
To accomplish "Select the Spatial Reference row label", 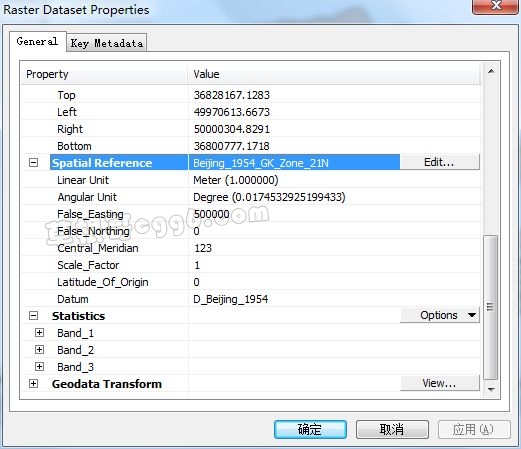I will click(x=102, y=163).
